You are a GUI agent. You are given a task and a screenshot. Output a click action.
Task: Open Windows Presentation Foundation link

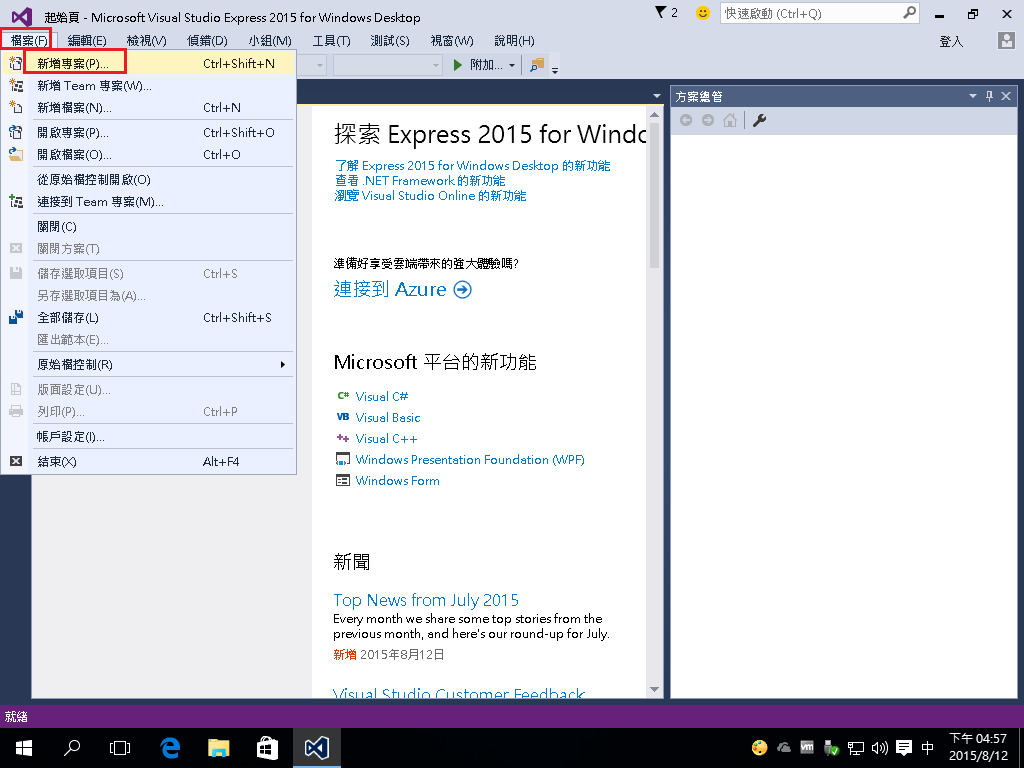coord(470,459)
